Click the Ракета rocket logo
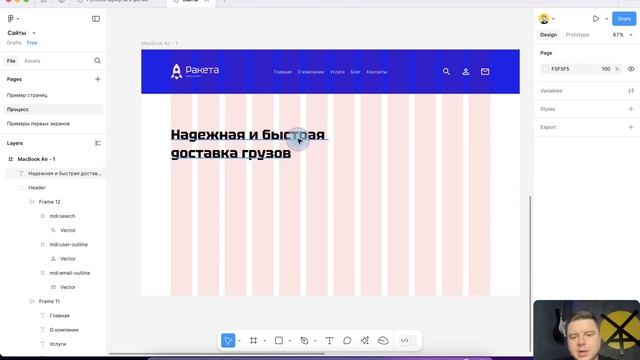This screenshot has height=360, width=640. point(176,71)
